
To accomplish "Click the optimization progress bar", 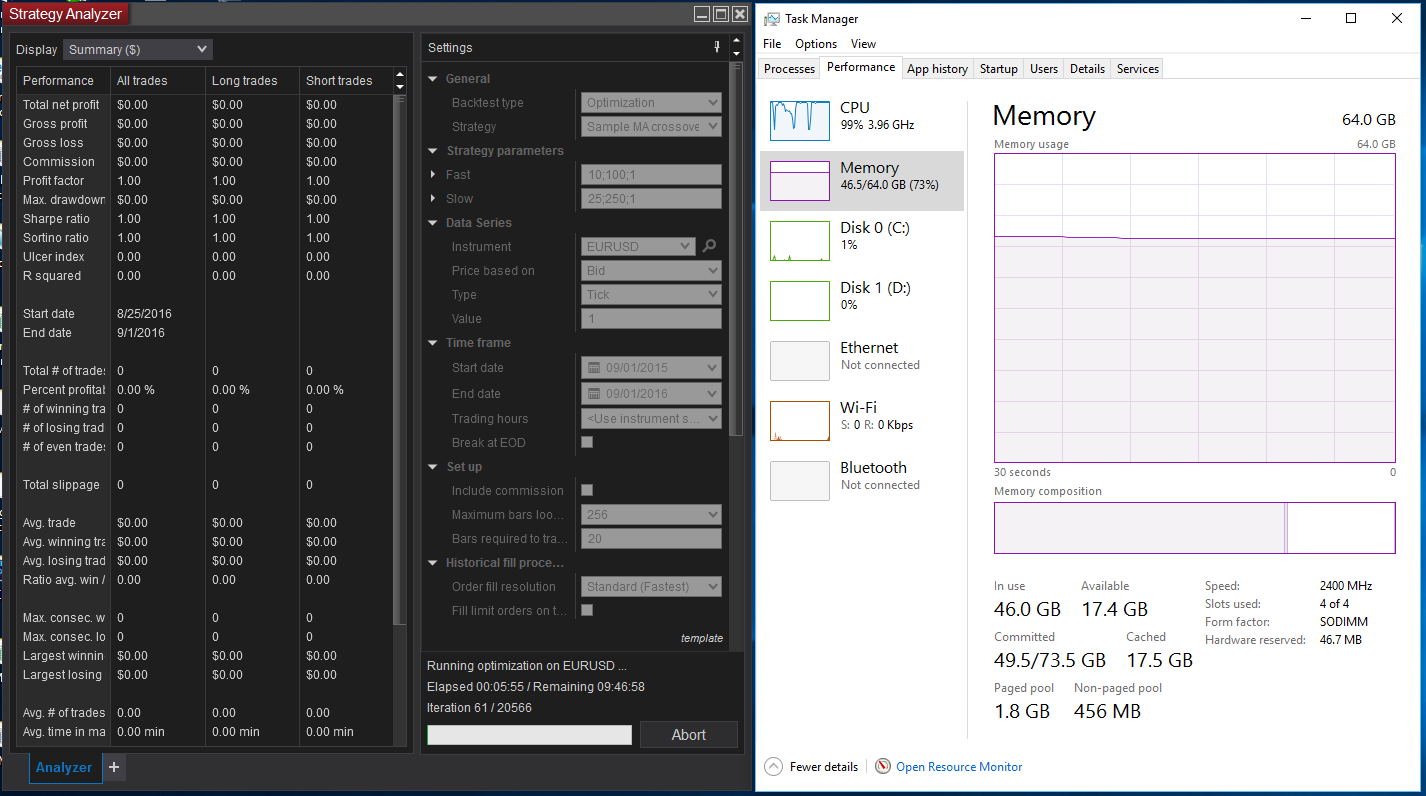I will (x=529, y=735).
